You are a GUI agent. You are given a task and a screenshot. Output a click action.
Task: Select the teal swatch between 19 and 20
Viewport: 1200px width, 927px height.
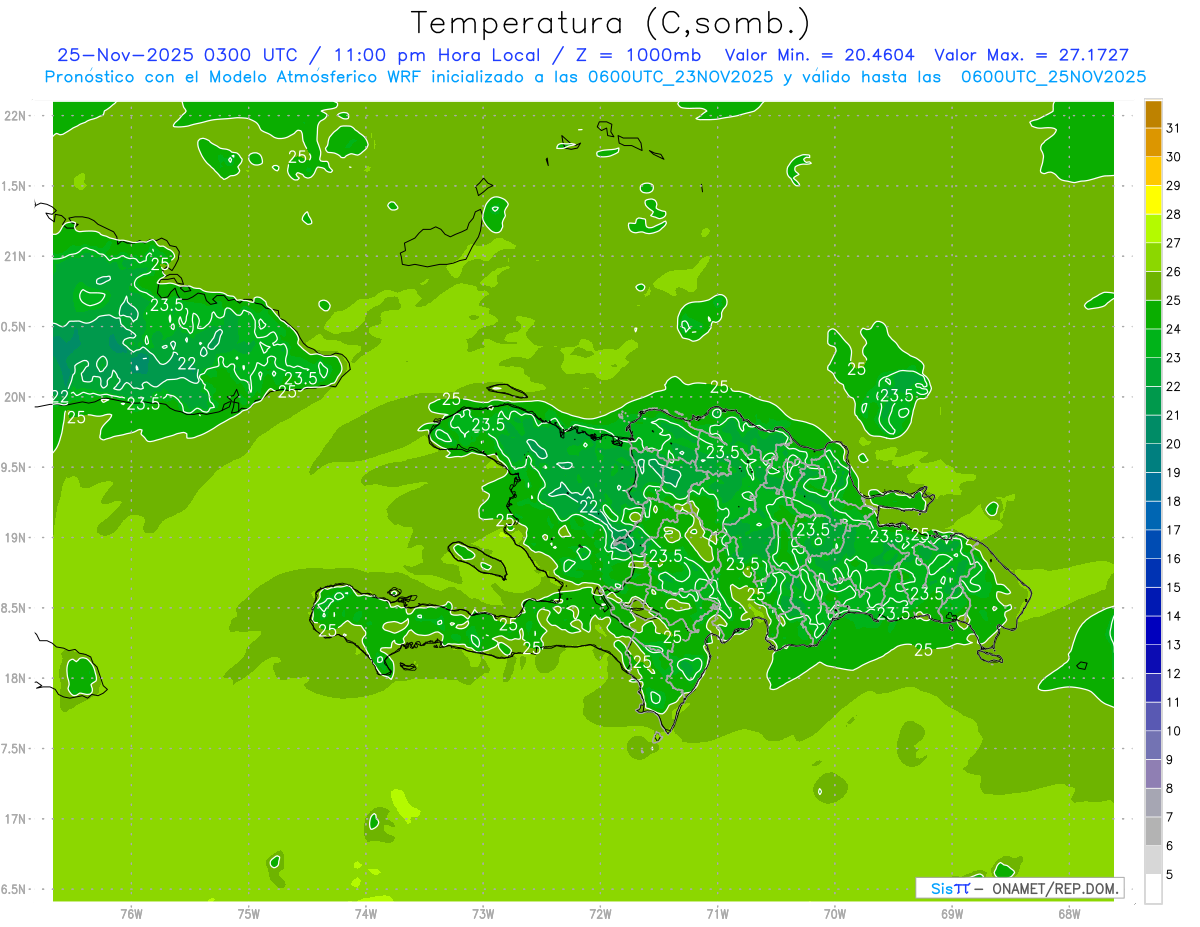1153,459
